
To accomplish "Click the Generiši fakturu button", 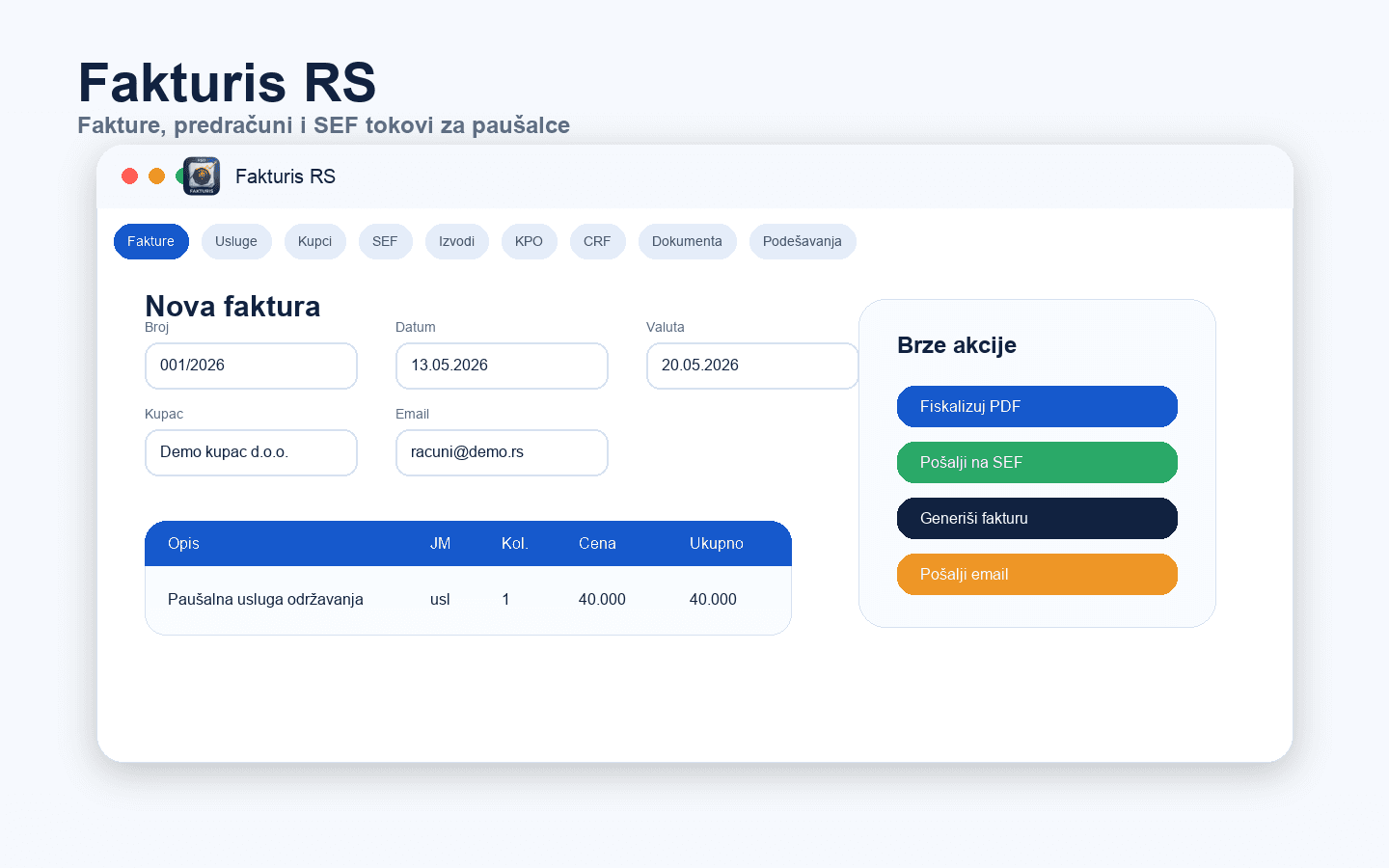I will click(1037, 518).
